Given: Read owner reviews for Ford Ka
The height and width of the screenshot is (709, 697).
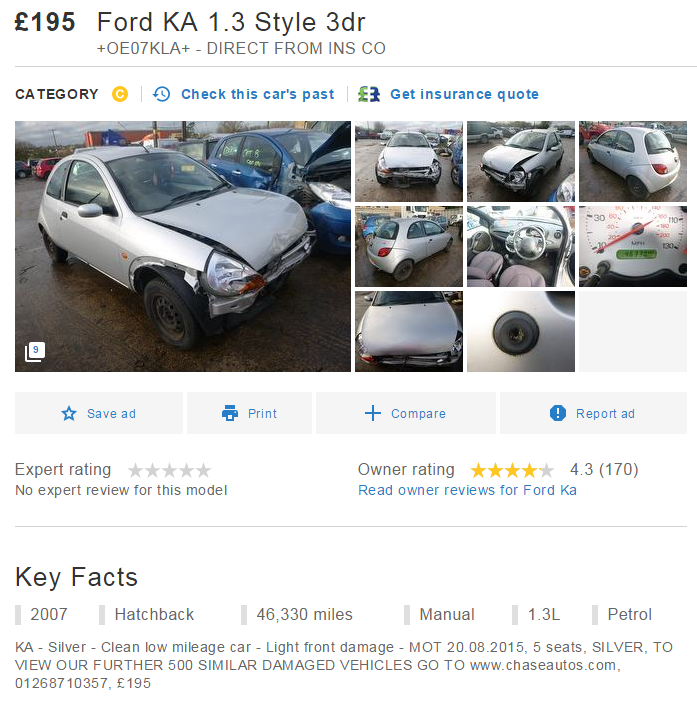Looking at the screenshot, I should pyautogui.click(x=467, y=490).
